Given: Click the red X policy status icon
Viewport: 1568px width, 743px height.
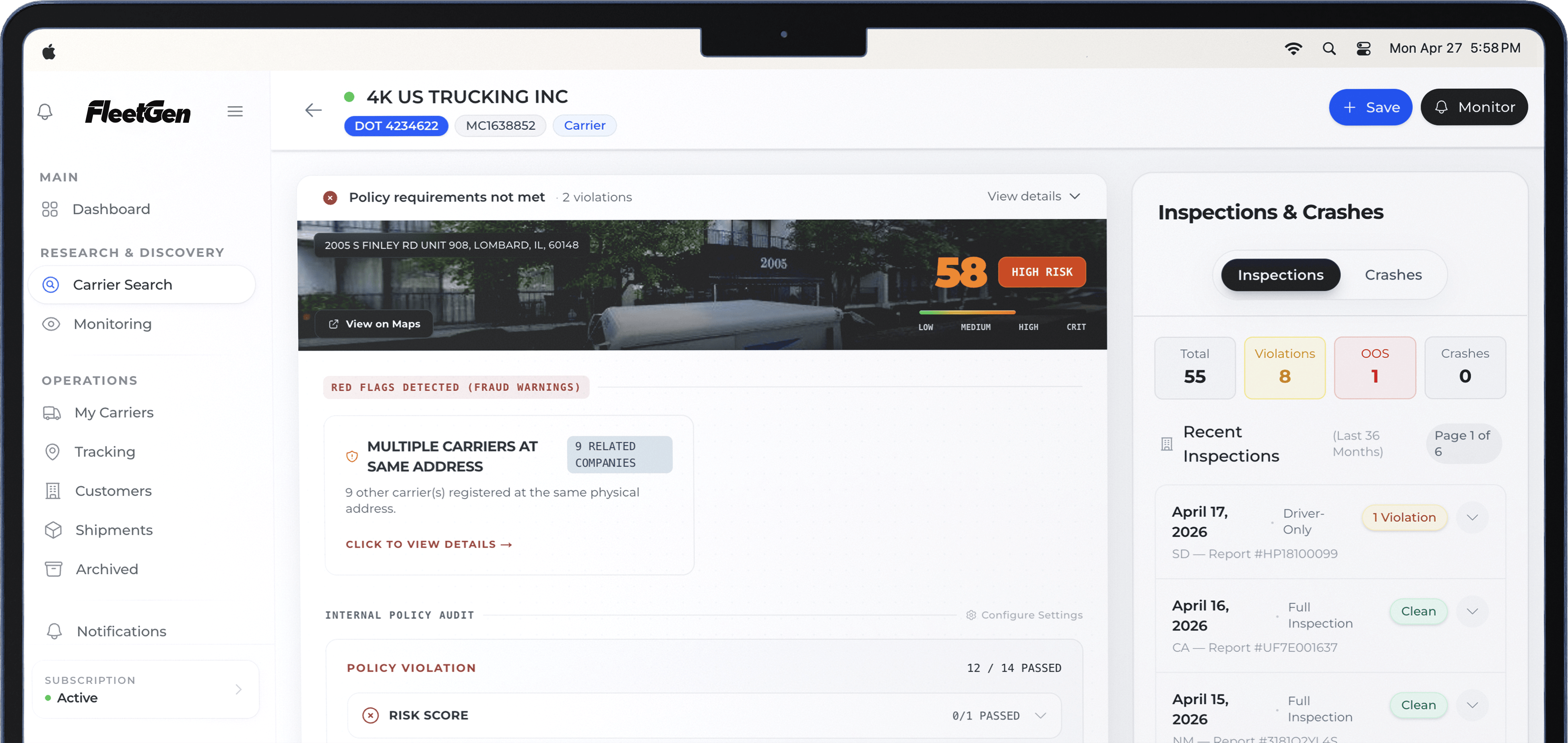Looking at the screenshot, I should [330, 198].
